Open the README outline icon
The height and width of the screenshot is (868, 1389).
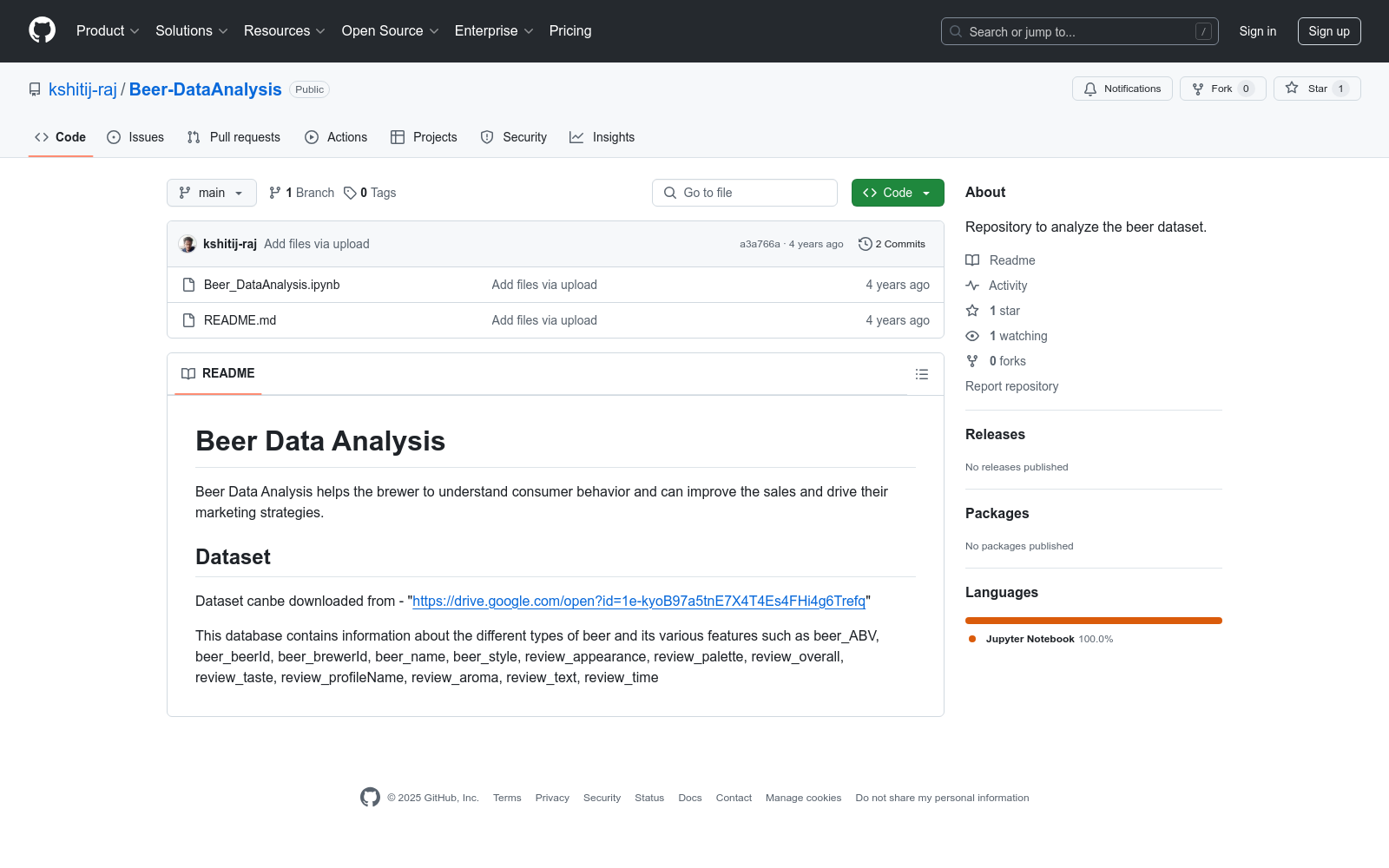point(922,374)
